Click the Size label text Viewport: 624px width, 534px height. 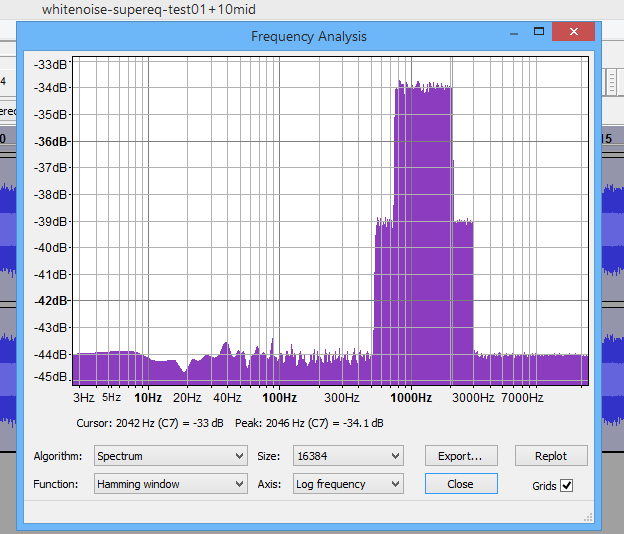pos(269,456)
